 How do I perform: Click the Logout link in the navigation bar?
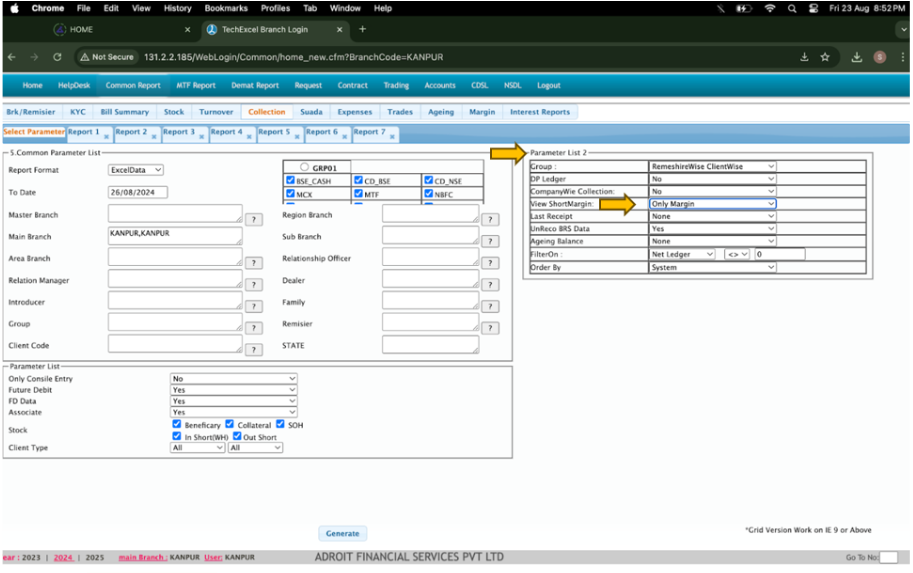(x=548, y=86)
